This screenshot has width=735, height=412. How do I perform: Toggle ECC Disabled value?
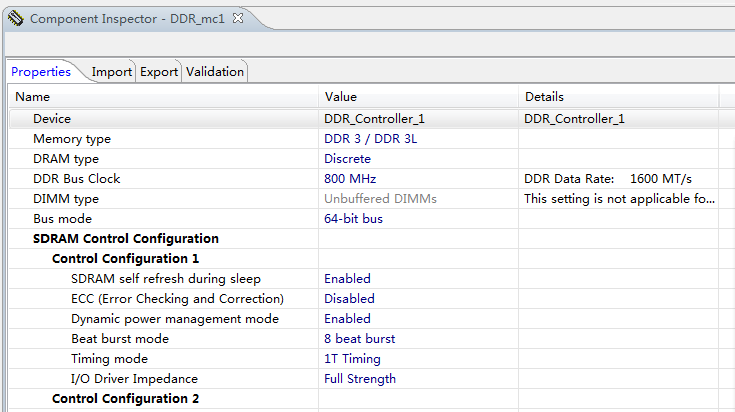click(x=349, y=299)
